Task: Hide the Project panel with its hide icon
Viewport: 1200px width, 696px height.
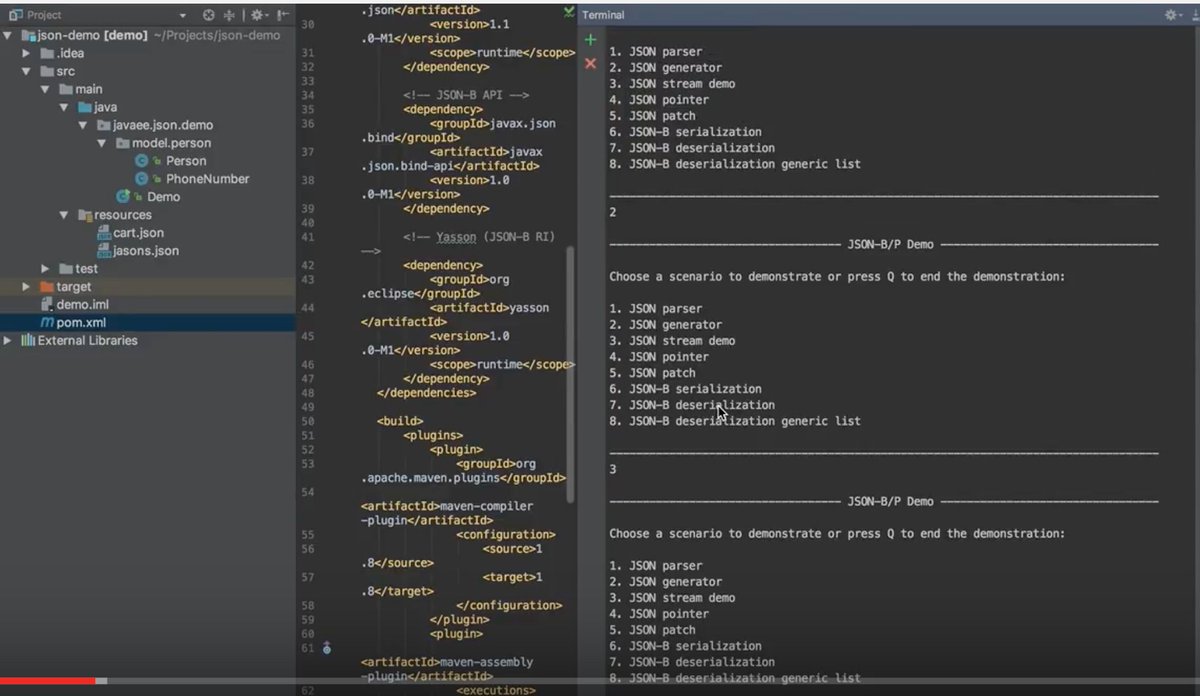Action: [x=284, y=15]
